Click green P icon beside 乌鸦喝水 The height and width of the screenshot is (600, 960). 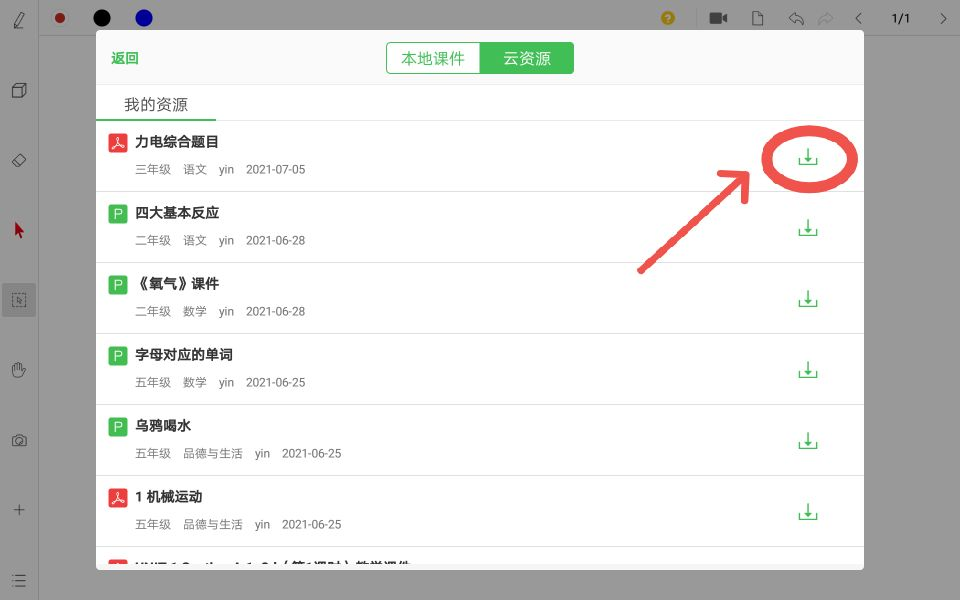[118, 427]
